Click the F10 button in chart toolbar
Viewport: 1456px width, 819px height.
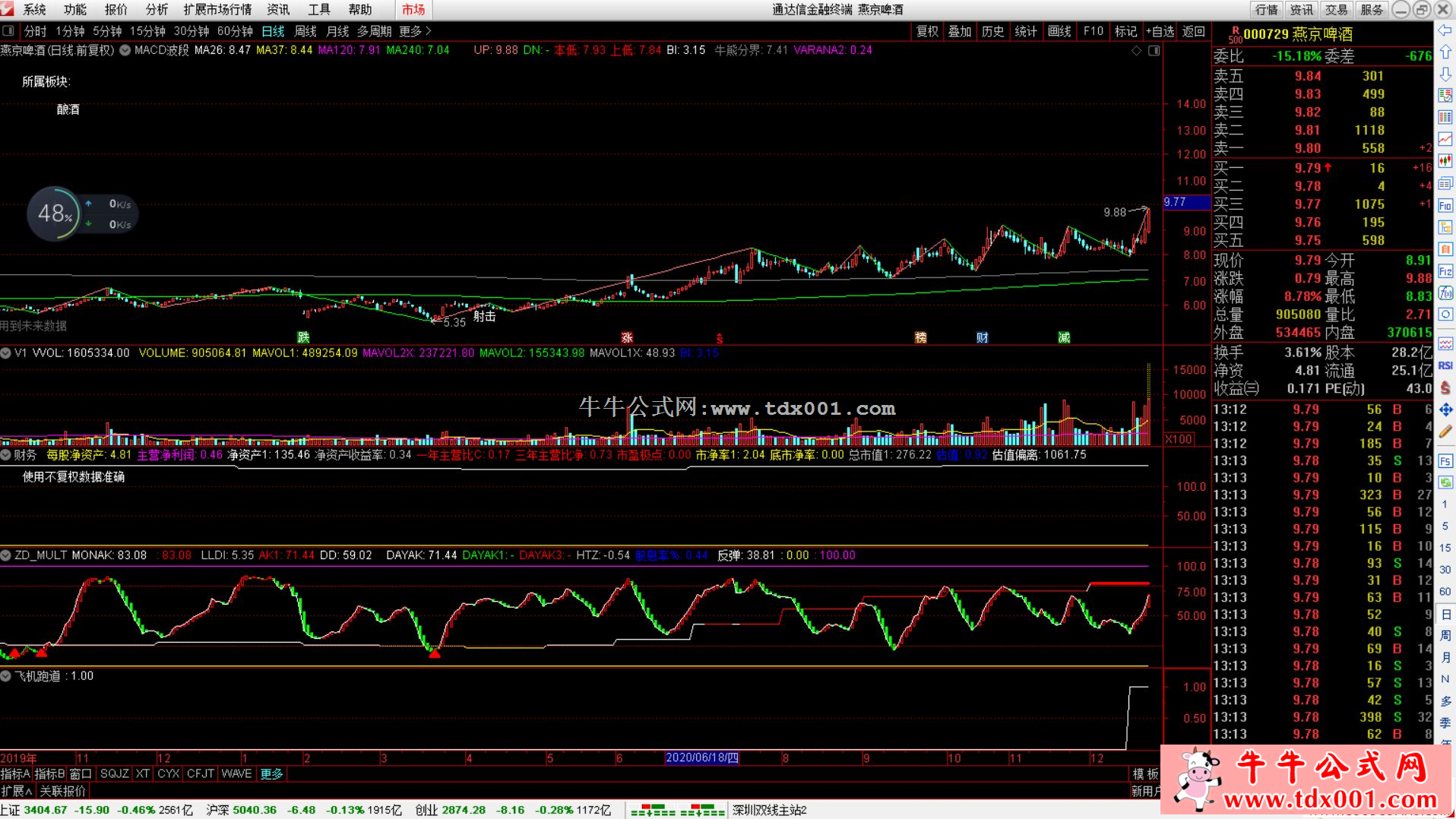[1094, 31]
